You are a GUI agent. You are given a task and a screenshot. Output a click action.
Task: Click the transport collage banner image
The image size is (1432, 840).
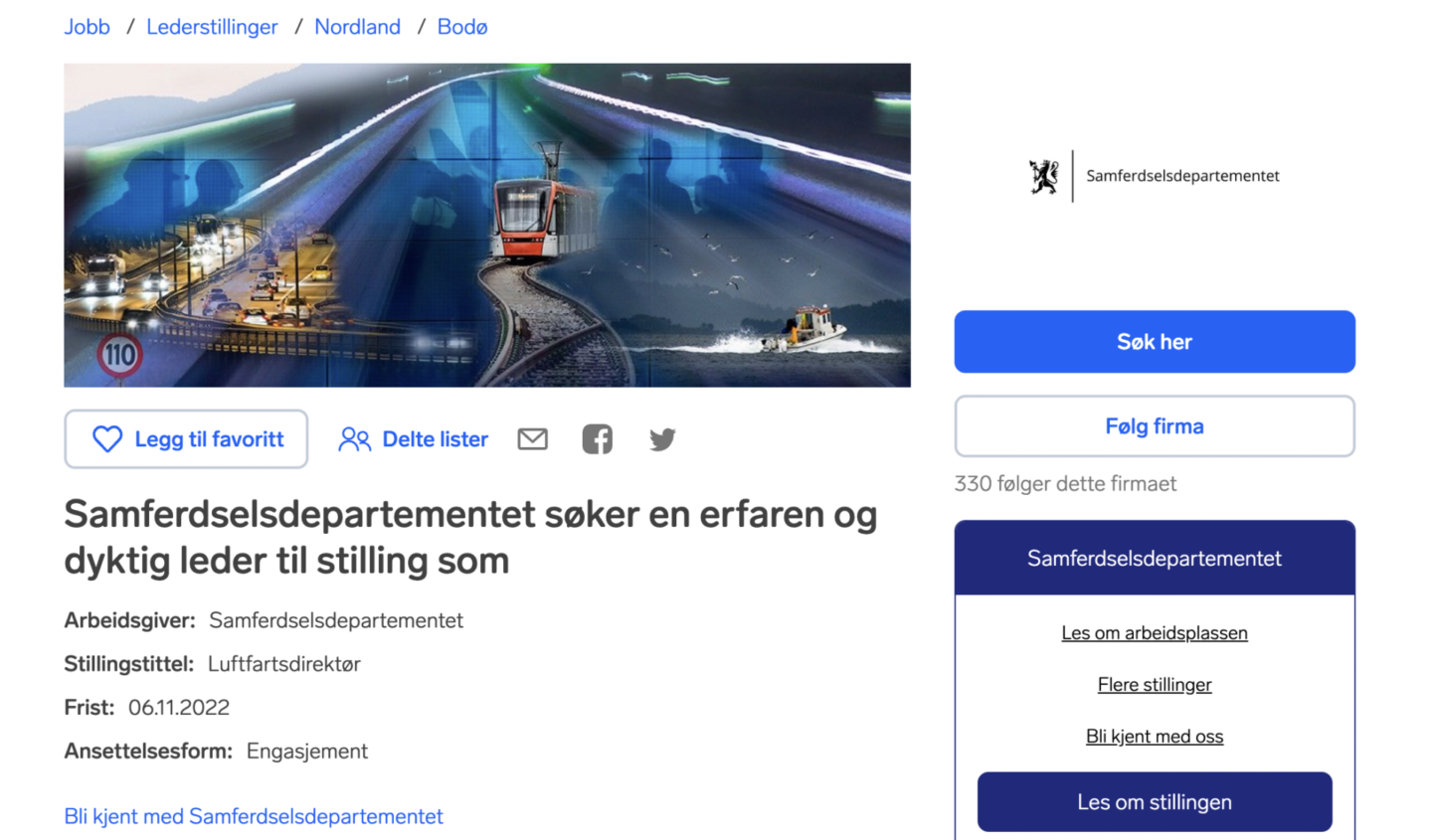[x=487, y=226]
